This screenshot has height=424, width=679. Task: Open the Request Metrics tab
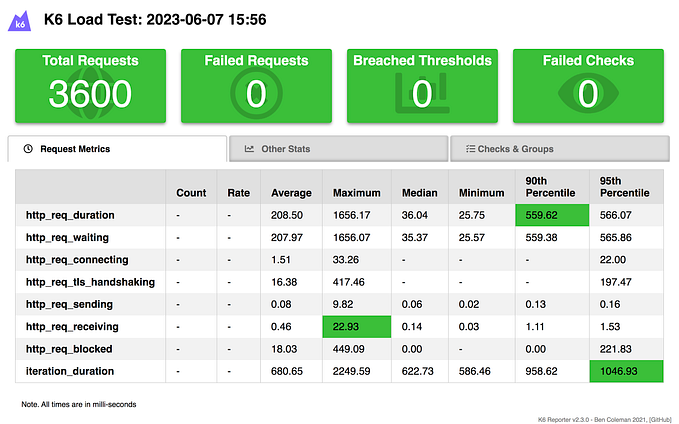pyautogui.click(x=117, y=149)
